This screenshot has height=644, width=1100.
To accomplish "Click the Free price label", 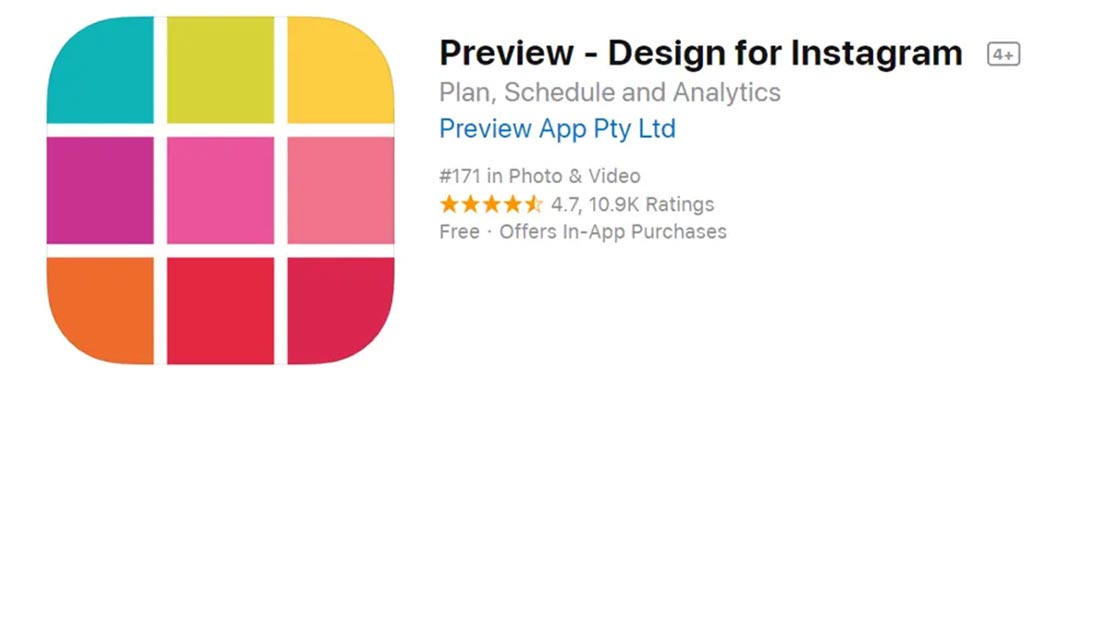I will (459, 232).
